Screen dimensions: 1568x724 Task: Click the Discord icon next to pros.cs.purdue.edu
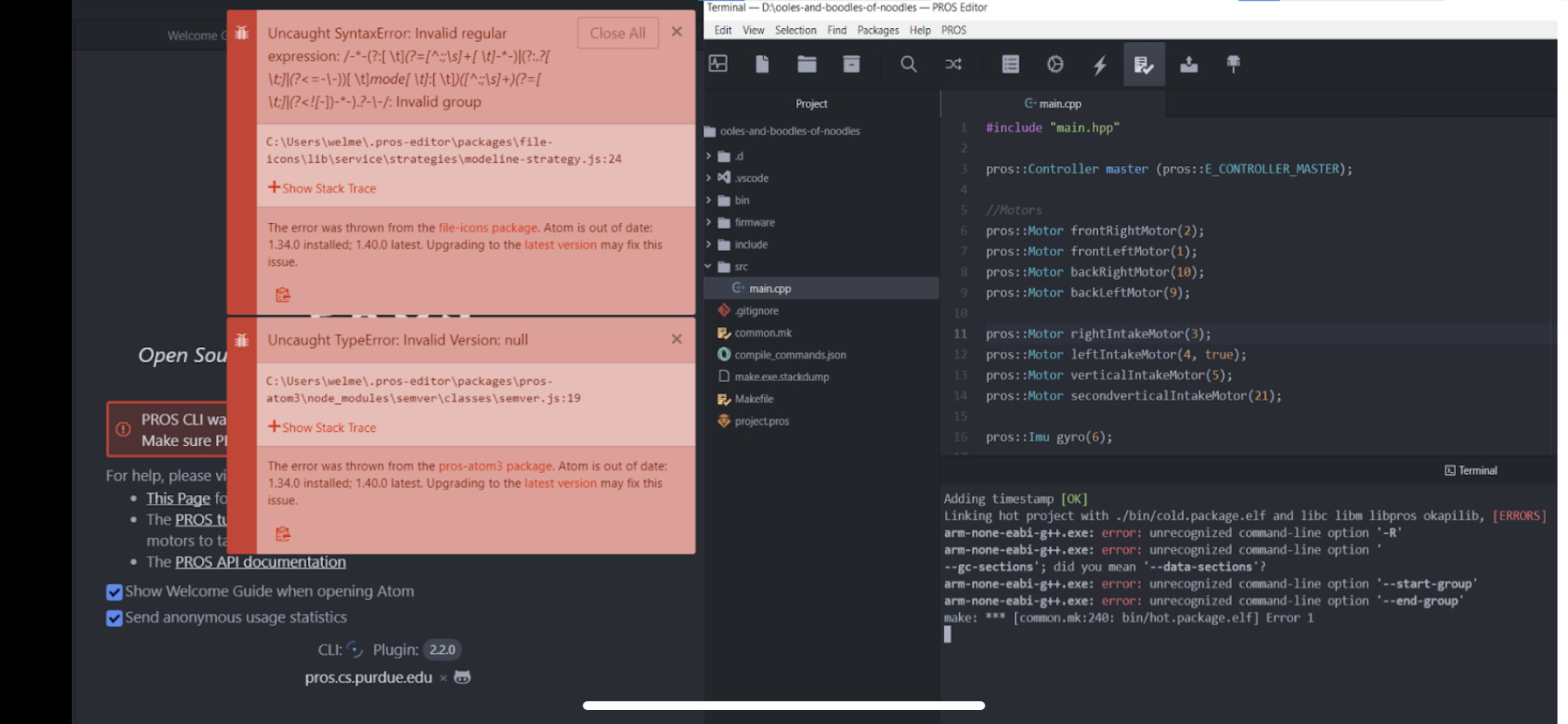click(x=462, y=677)
